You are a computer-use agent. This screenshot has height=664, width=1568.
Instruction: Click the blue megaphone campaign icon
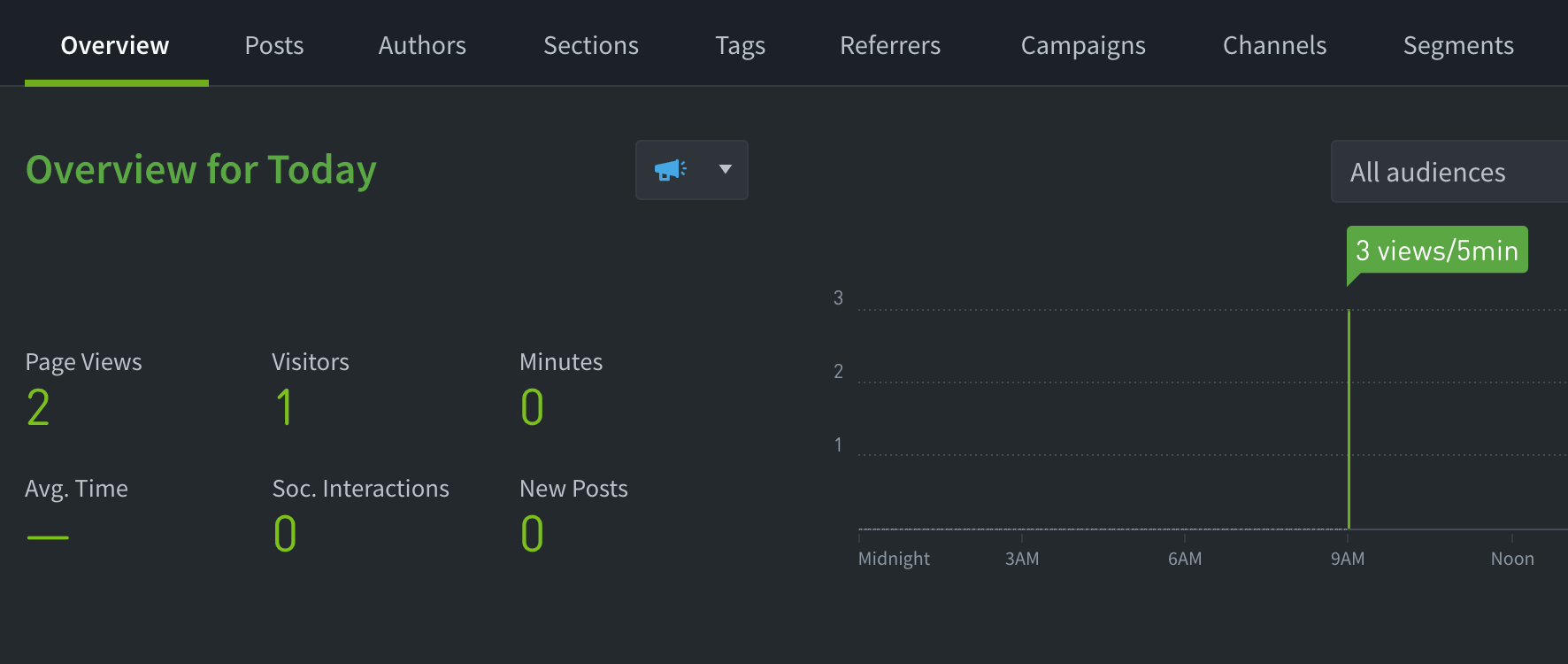671,170
